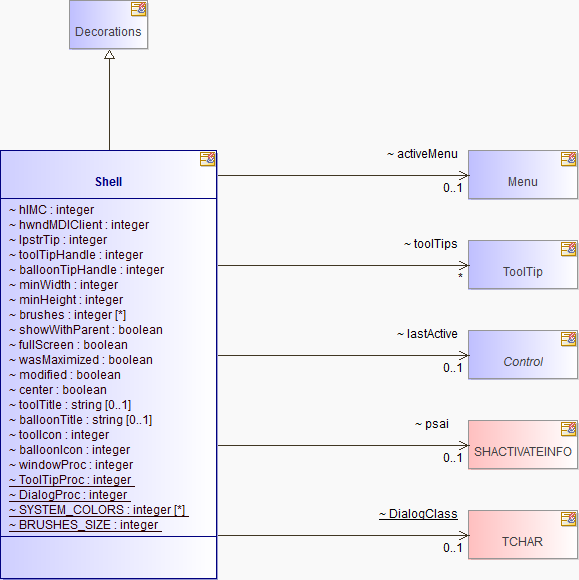This screenshot has height=580, width=579.
Task: Select the BRUSHES_SIZE static attribute
Action: (84, 525)
